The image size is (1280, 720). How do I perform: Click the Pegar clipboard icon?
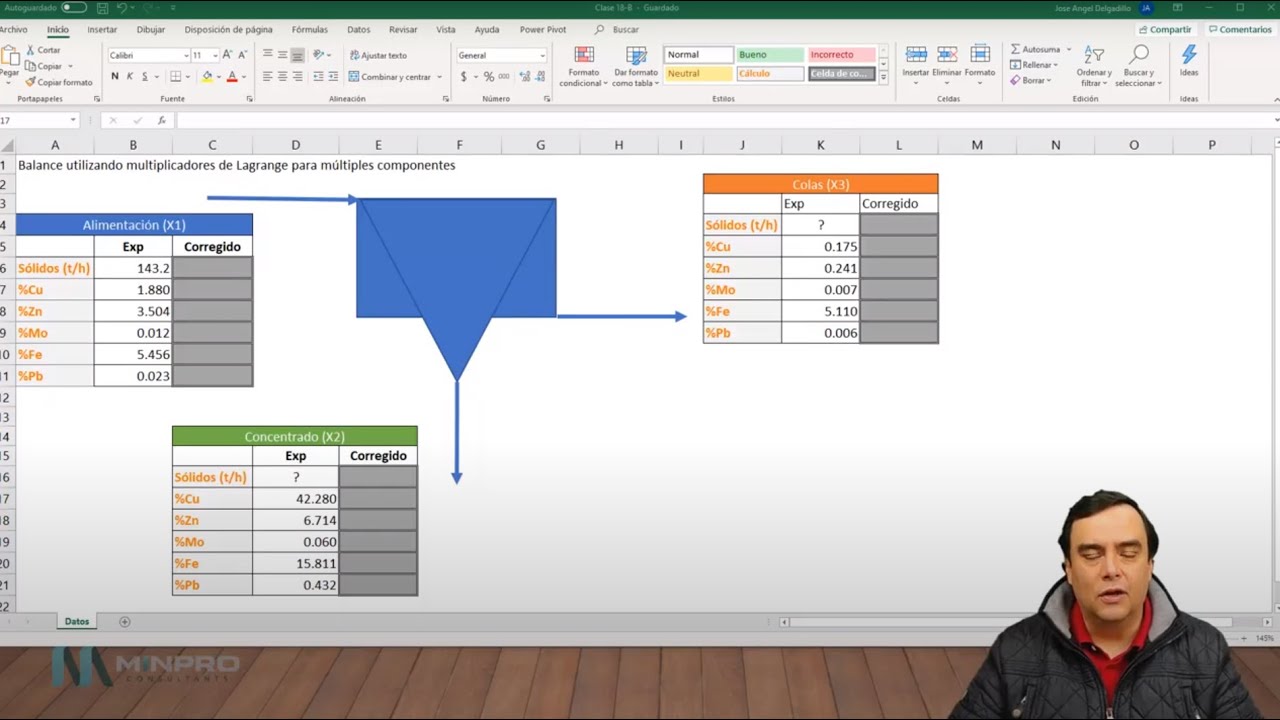(x=9, y=56)
